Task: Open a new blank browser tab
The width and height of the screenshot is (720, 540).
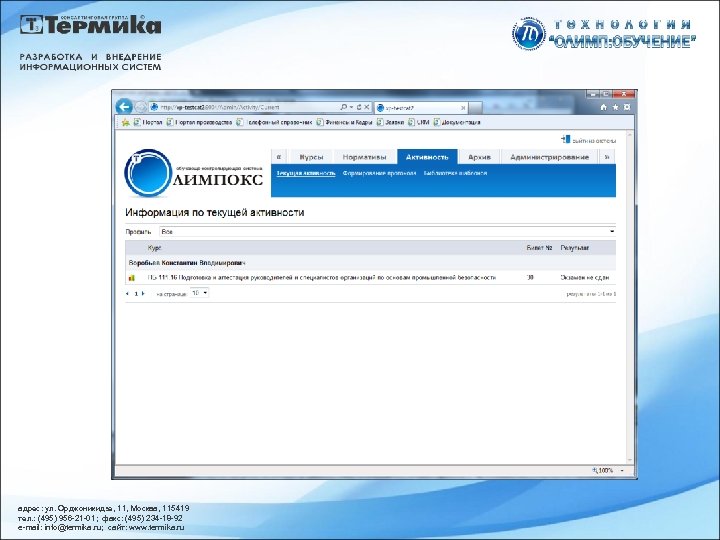Action: coord(475,108)
